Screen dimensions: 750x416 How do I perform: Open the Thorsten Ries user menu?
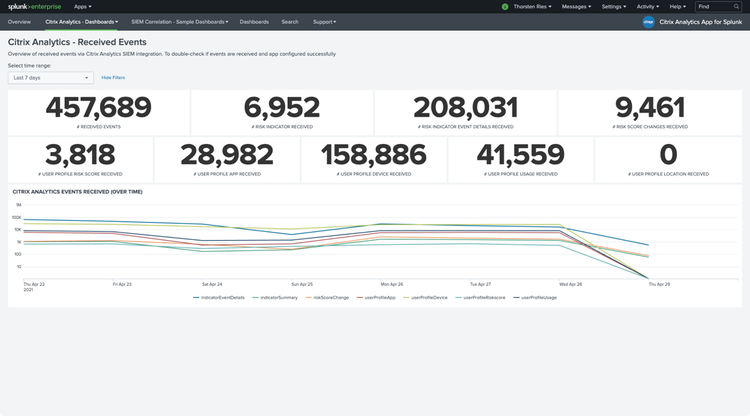point(532,7)
